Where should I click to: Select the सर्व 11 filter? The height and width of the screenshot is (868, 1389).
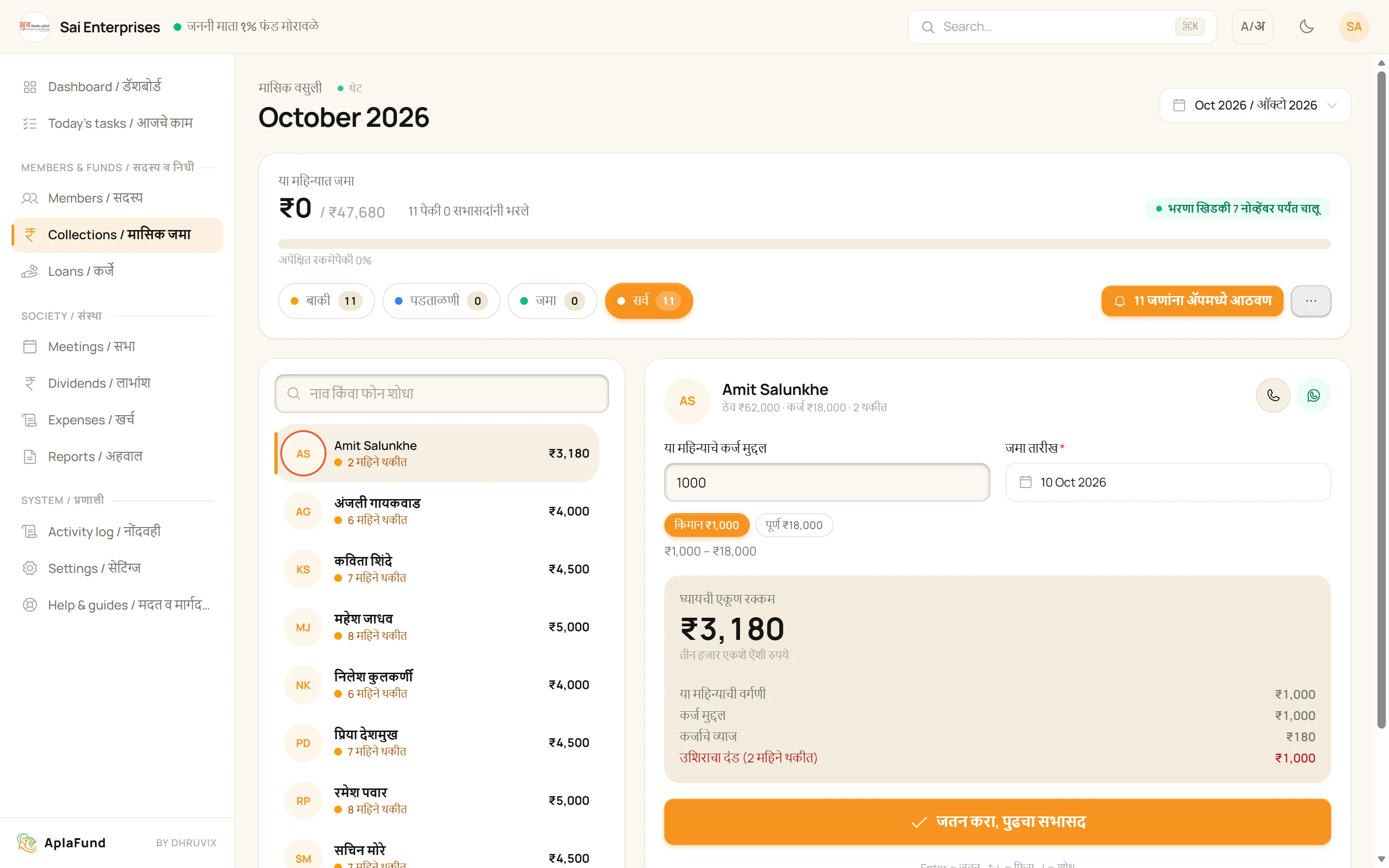[x=649, y=301]
